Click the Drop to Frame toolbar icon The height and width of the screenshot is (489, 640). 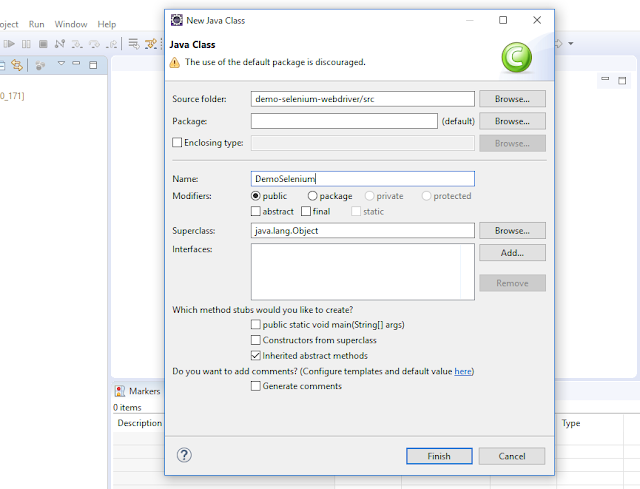click(133, 44)
